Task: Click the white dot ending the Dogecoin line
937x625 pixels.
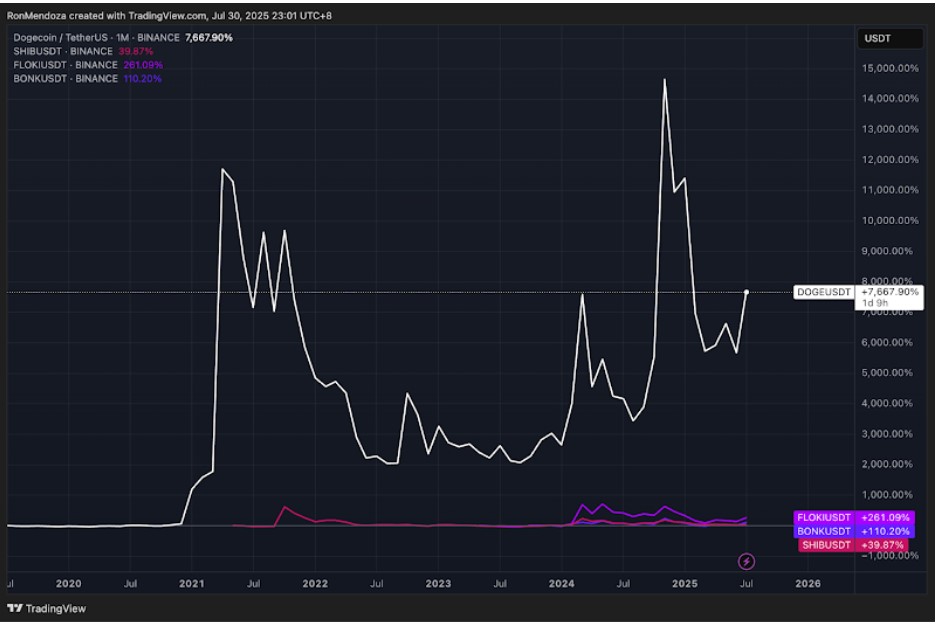Action: coord(746,292)
